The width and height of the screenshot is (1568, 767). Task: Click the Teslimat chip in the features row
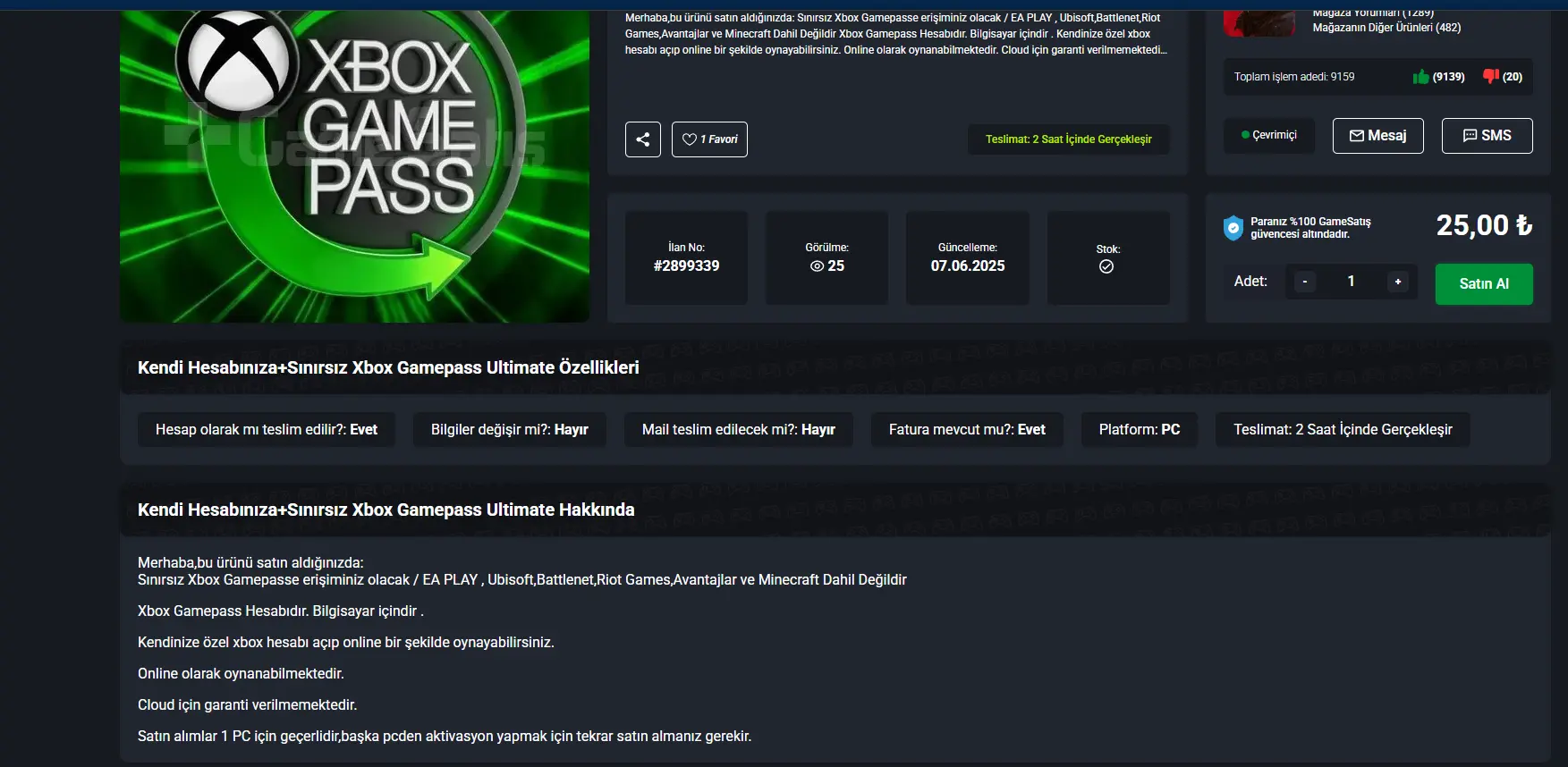click(1343, 430)
